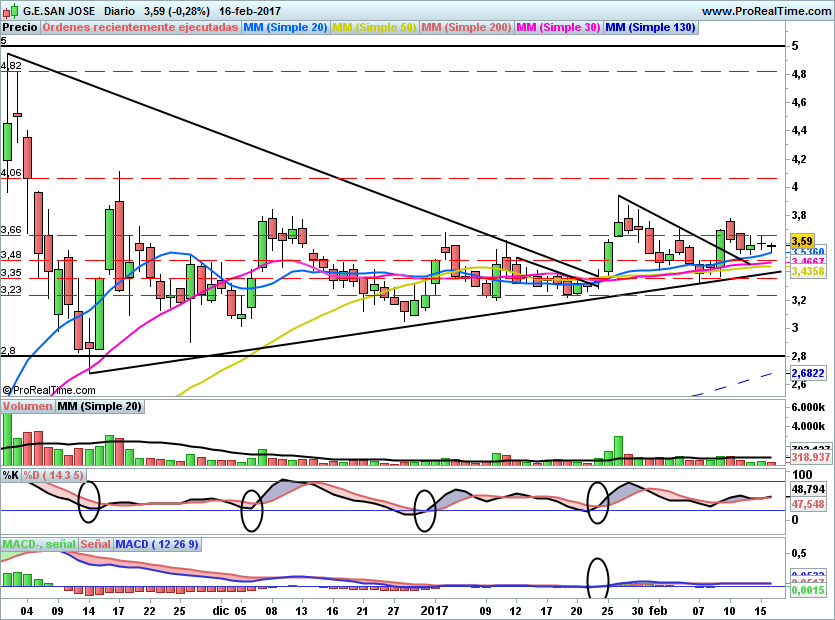This screenshot has height=620, width=835.
Task: Click the 2,6822 moving average price tag
Action: 808,373
